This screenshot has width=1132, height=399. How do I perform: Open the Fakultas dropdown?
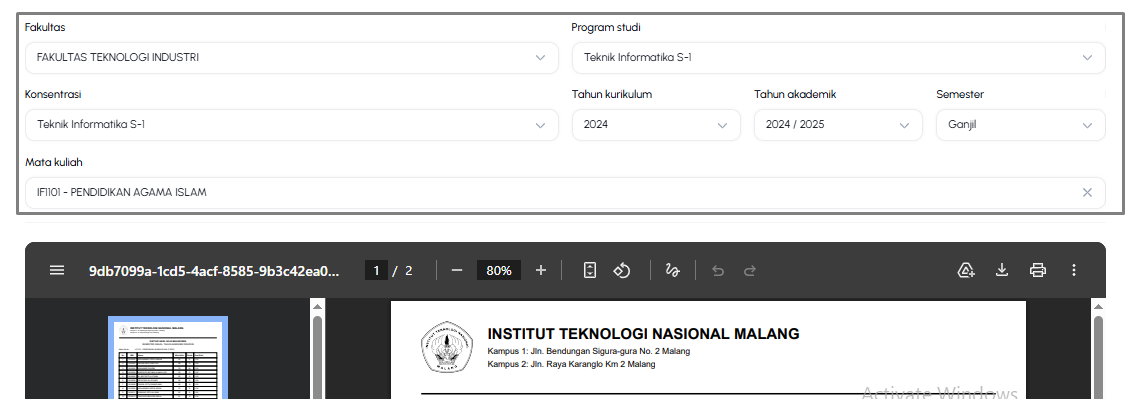(292, 58)
